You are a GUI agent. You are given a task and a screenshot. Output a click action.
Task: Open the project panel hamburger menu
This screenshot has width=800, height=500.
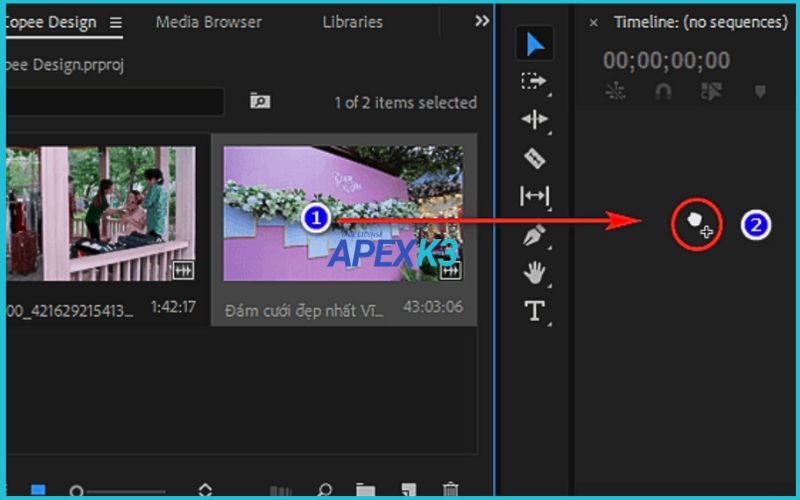pyautogui.click(x=115, y=22)
